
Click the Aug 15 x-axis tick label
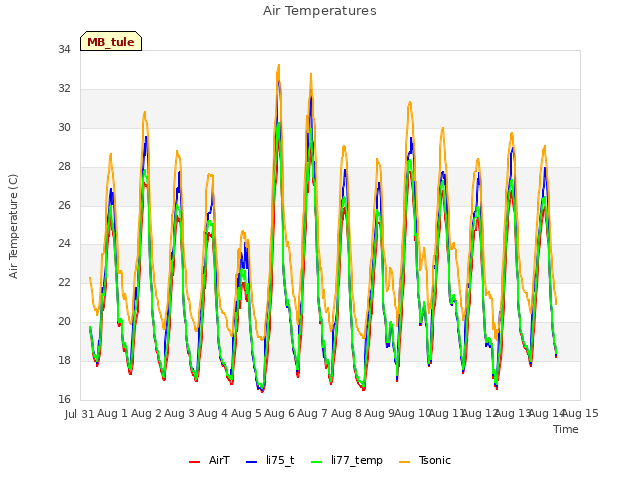click(x=580, y=413)
